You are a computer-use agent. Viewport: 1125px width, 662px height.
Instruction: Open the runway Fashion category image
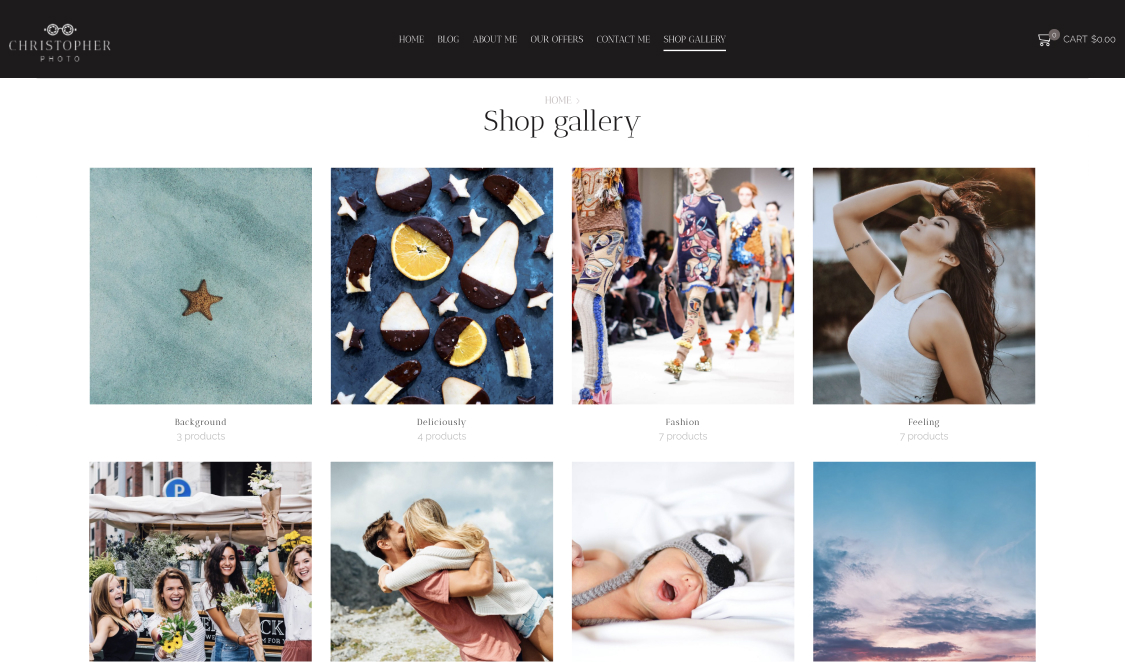click(683, 286)
